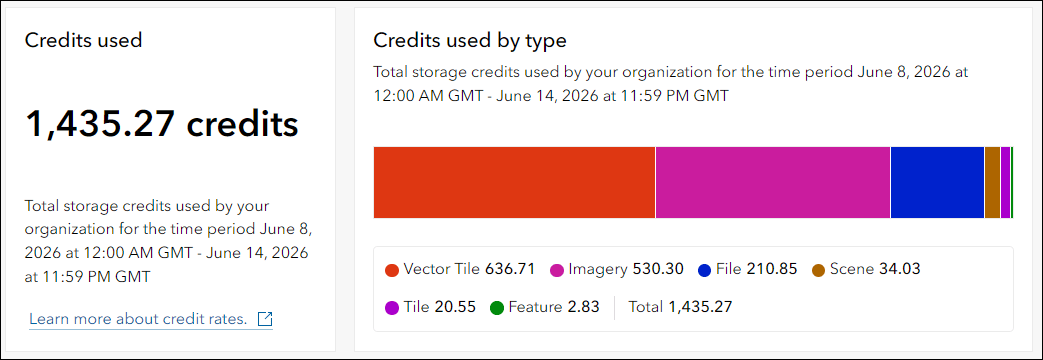
Task: Click the pink Imagery legend dot
Action: (x=557, y=270)
